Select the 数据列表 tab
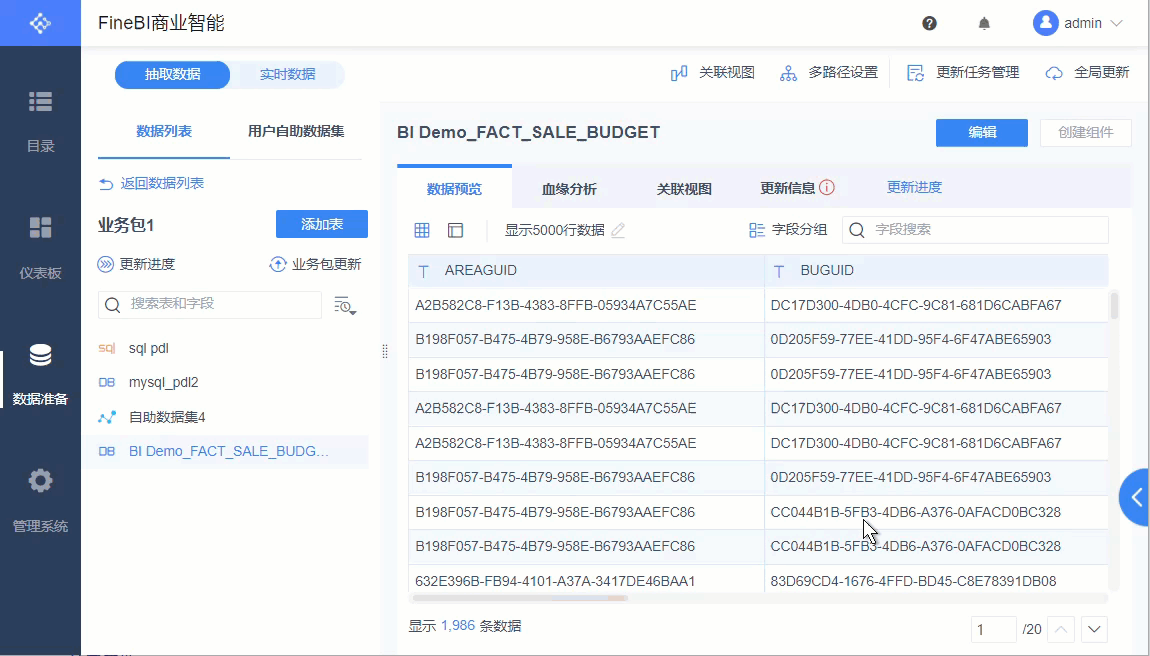Image resolution: width=1150 pixels, height=656 pixels. [164, 131]
